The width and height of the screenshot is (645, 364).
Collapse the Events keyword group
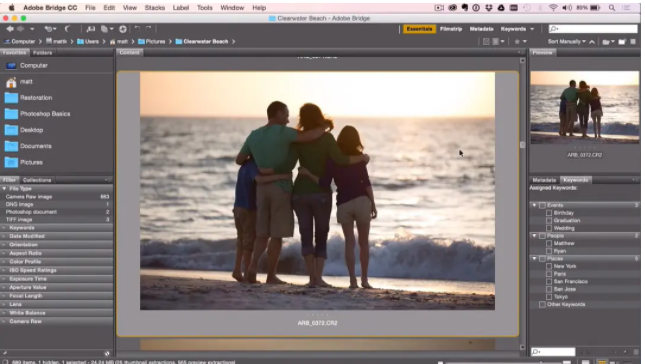point(534,205)
